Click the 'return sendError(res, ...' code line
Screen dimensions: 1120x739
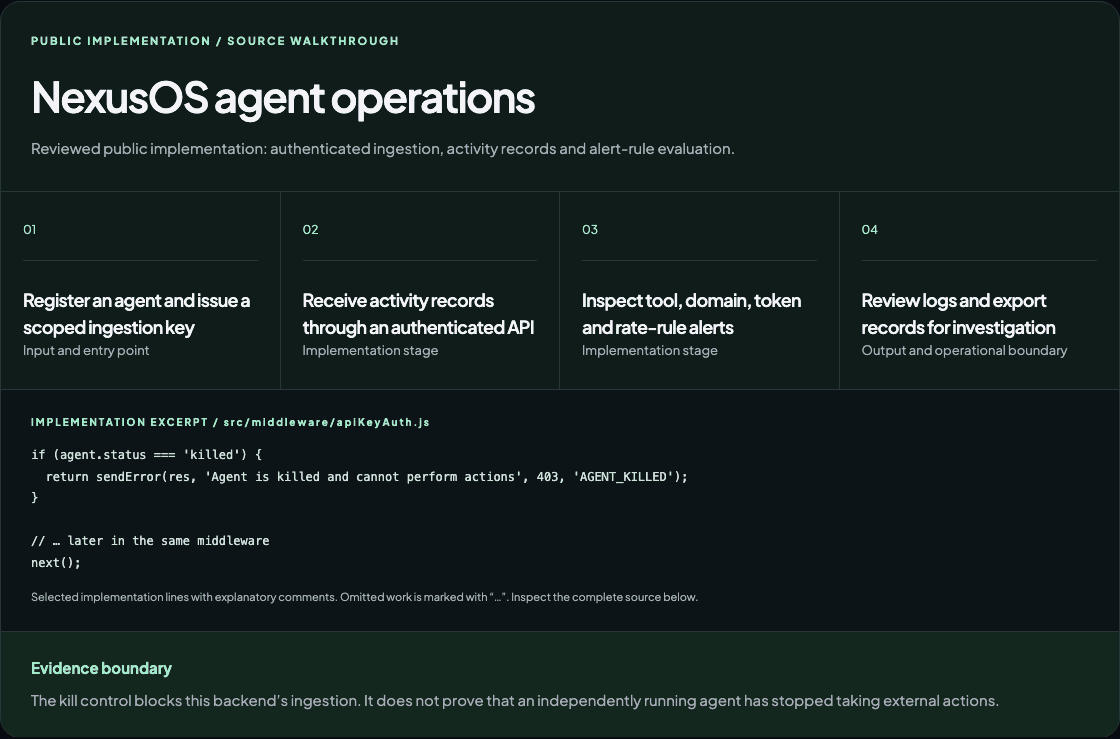366,476
